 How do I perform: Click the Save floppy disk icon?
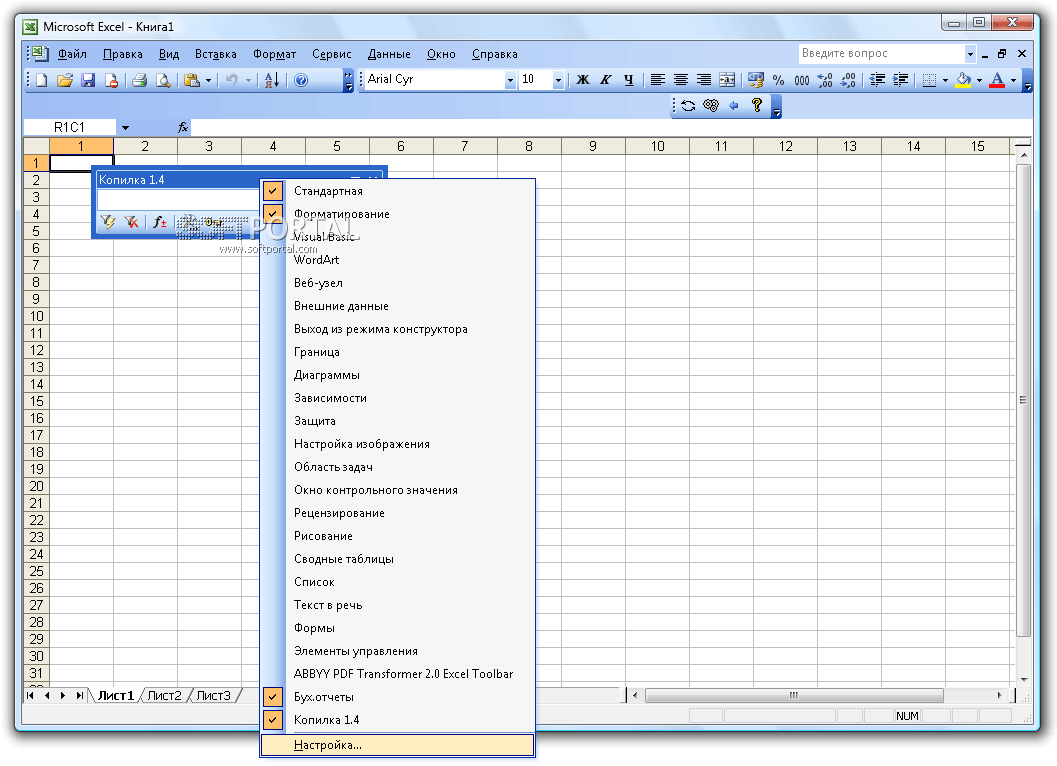tap(88, 80)
